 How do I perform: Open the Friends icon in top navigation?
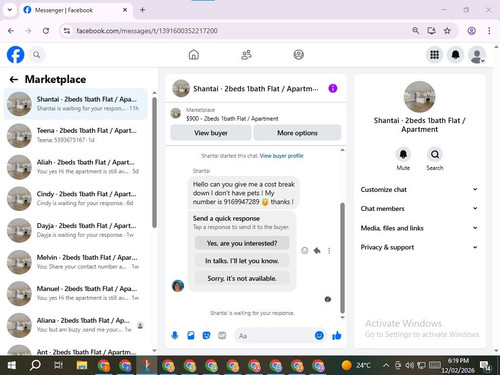tap(246, 55)
